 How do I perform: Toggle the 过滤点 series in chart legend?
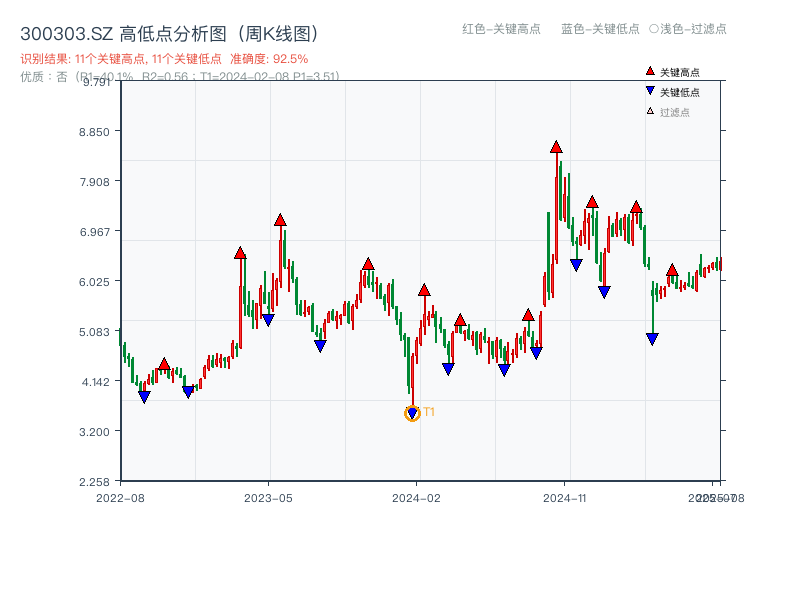point(668,112)
